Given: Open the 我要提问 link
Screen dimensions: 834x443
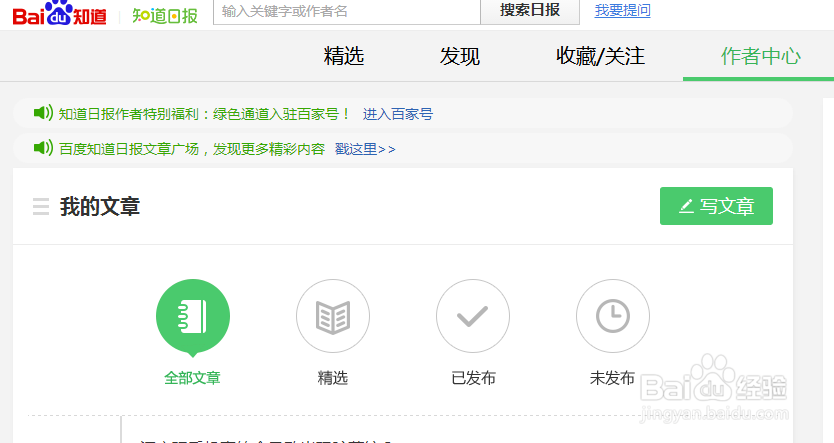Looking at the screenshot, I should [x=622, y=10].
